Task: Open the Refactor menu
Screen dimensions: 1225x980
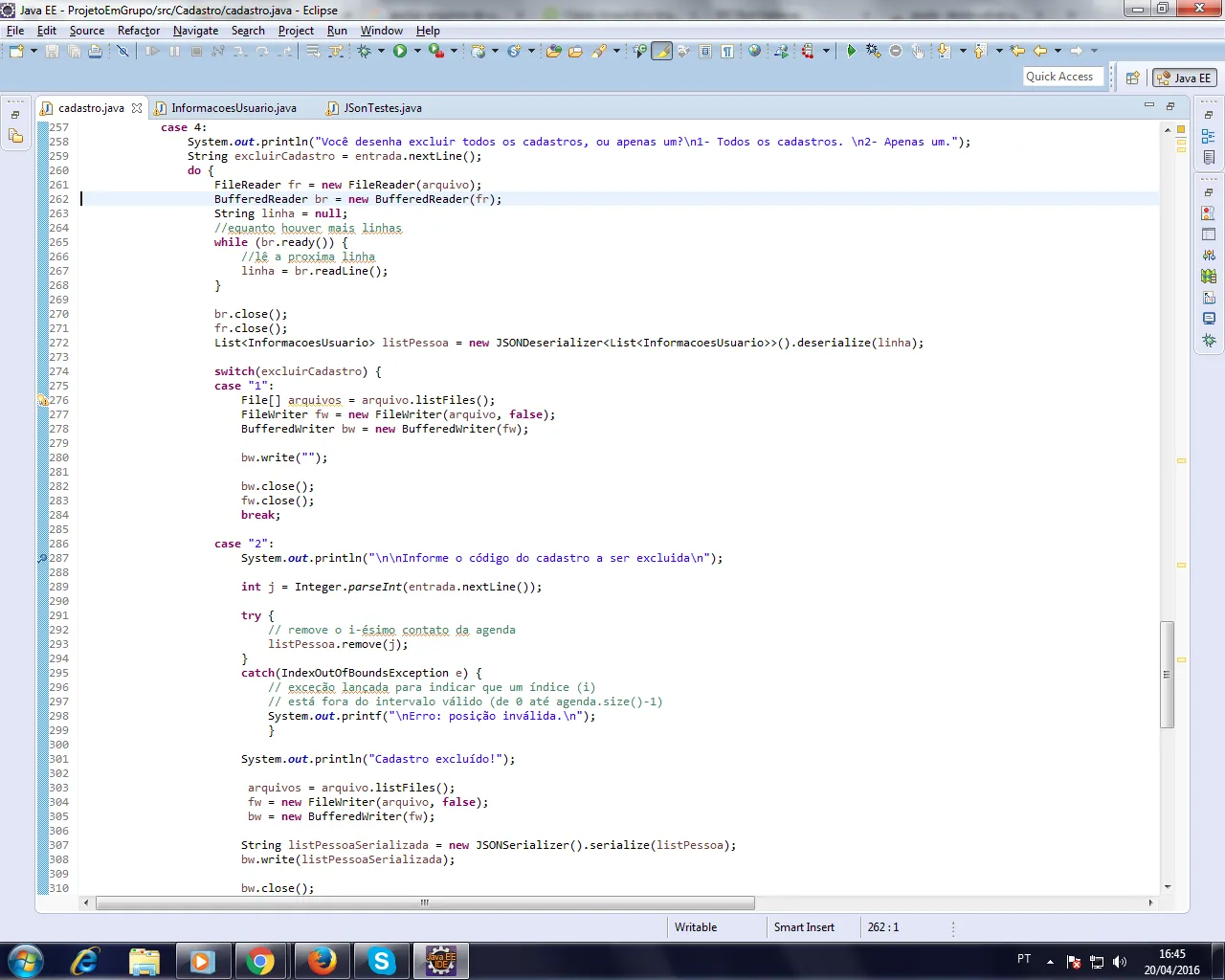Action: (x=138, y=31)
